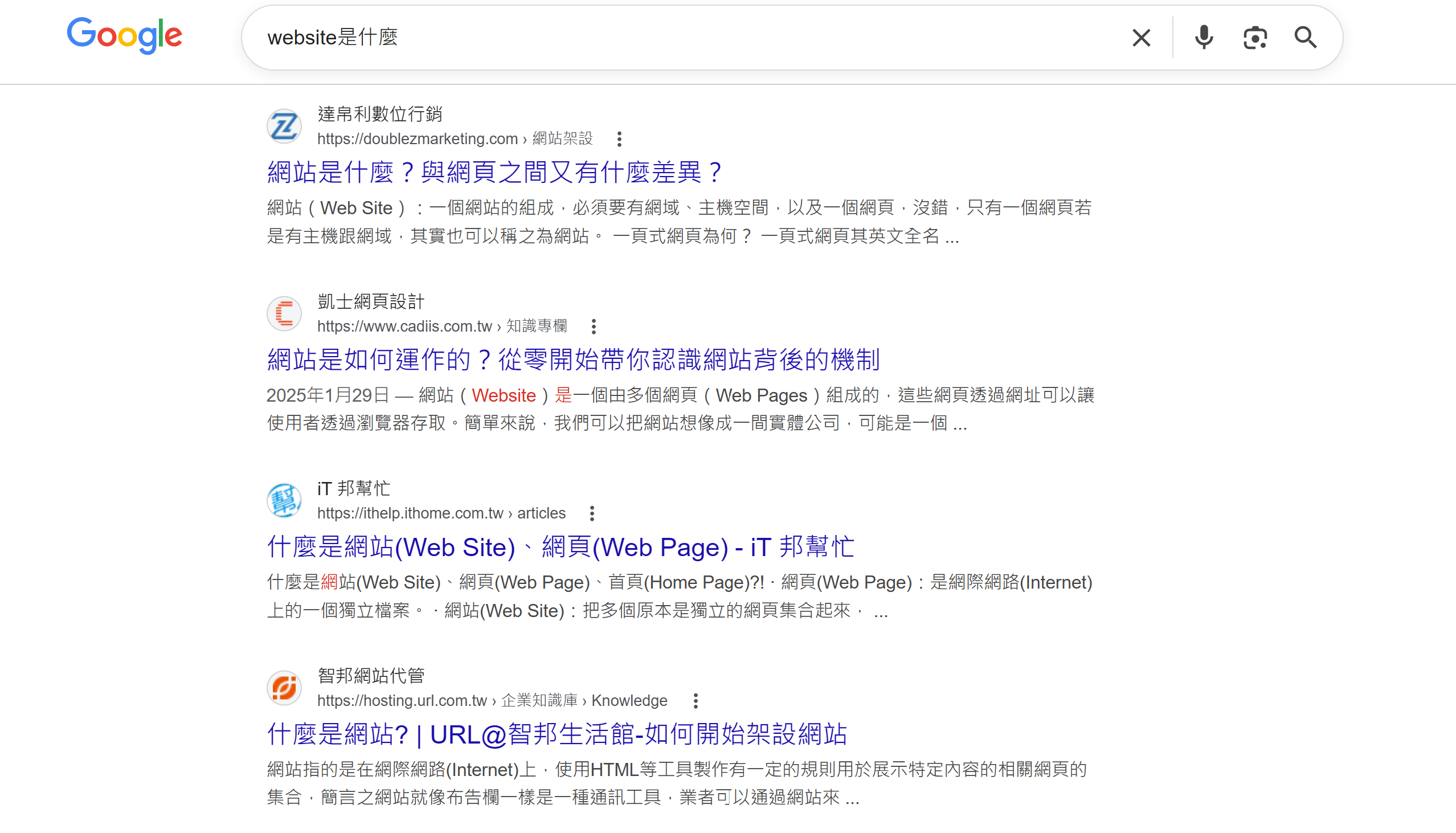The height and width of the screenshot is (833, 1456).
Task: Click the magnifying glass search button
Action: [1306, 38]
